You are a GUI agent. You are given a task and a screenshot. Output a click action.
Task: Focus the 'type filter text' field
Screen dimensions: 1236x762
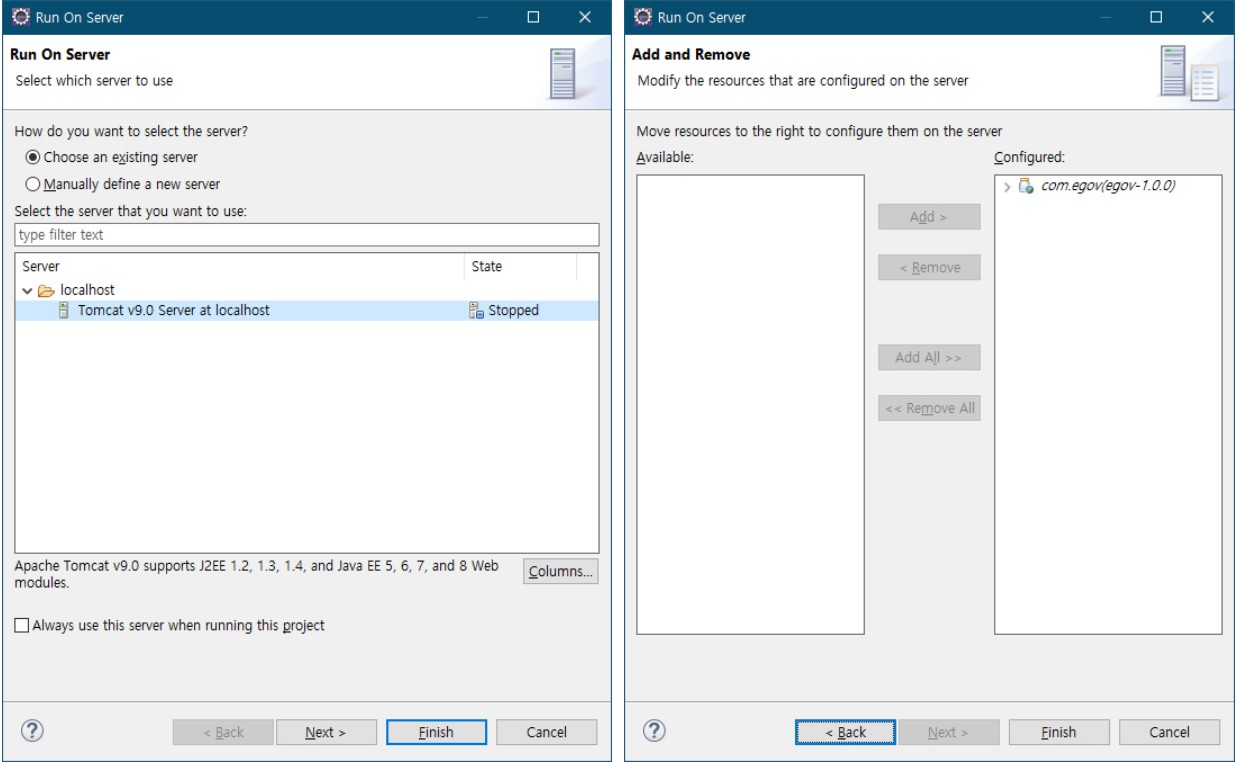pos(307,235)
